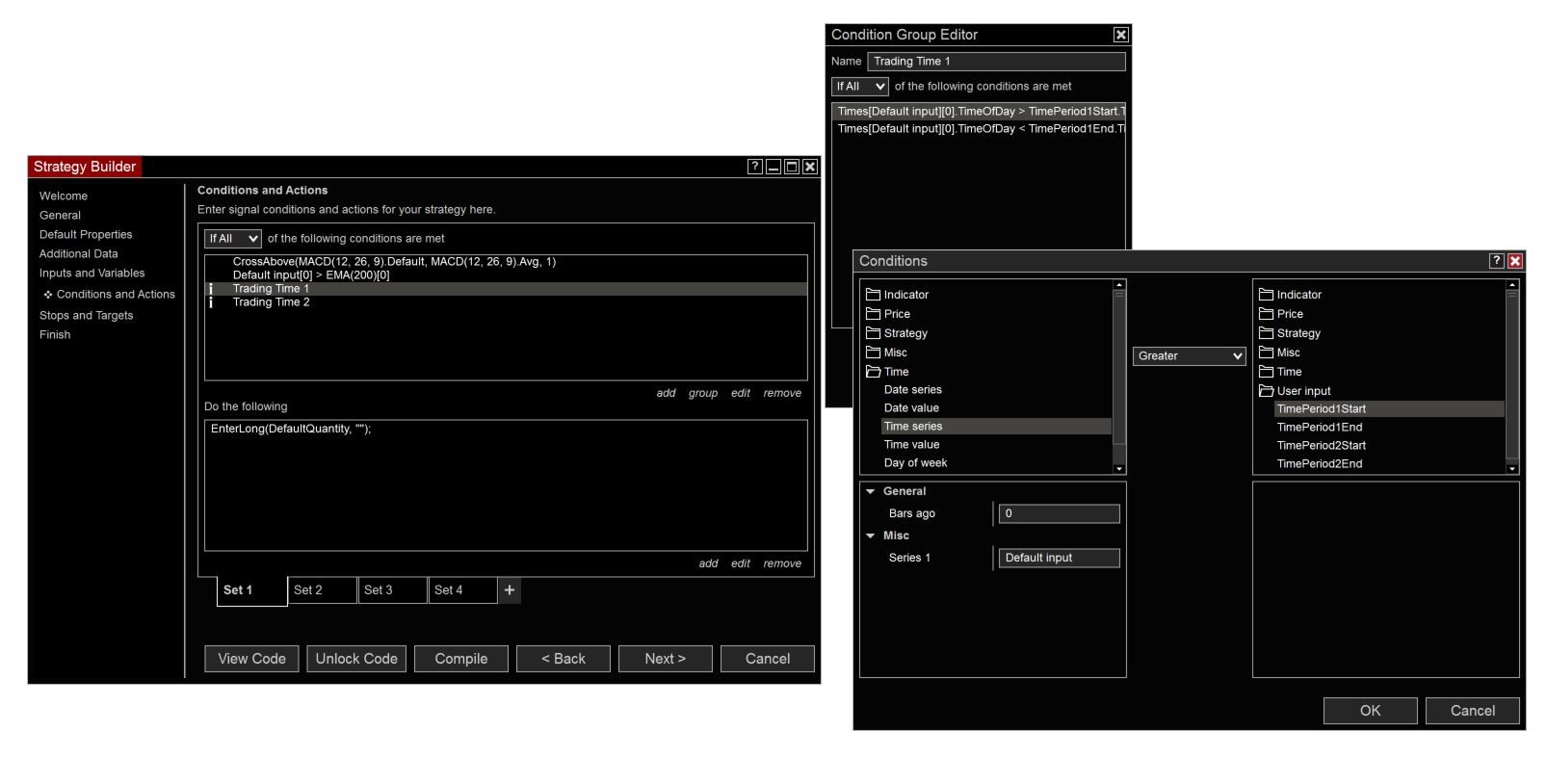The width and height of the screenshot is (1547, 784).
Task: Click group icon beside Trading Time 2
Action: coord(211,302)
